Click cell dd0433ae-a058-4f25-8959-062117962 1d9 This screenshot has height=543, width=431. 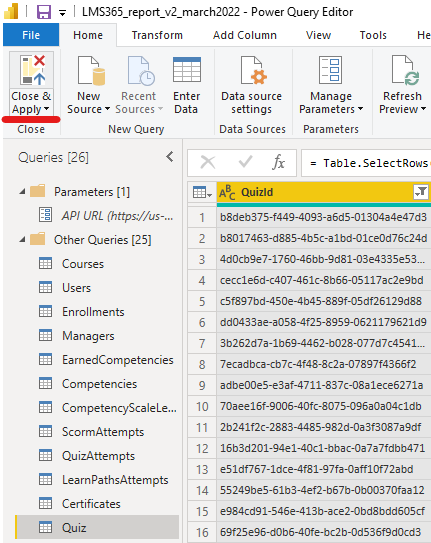pos(324,322)
